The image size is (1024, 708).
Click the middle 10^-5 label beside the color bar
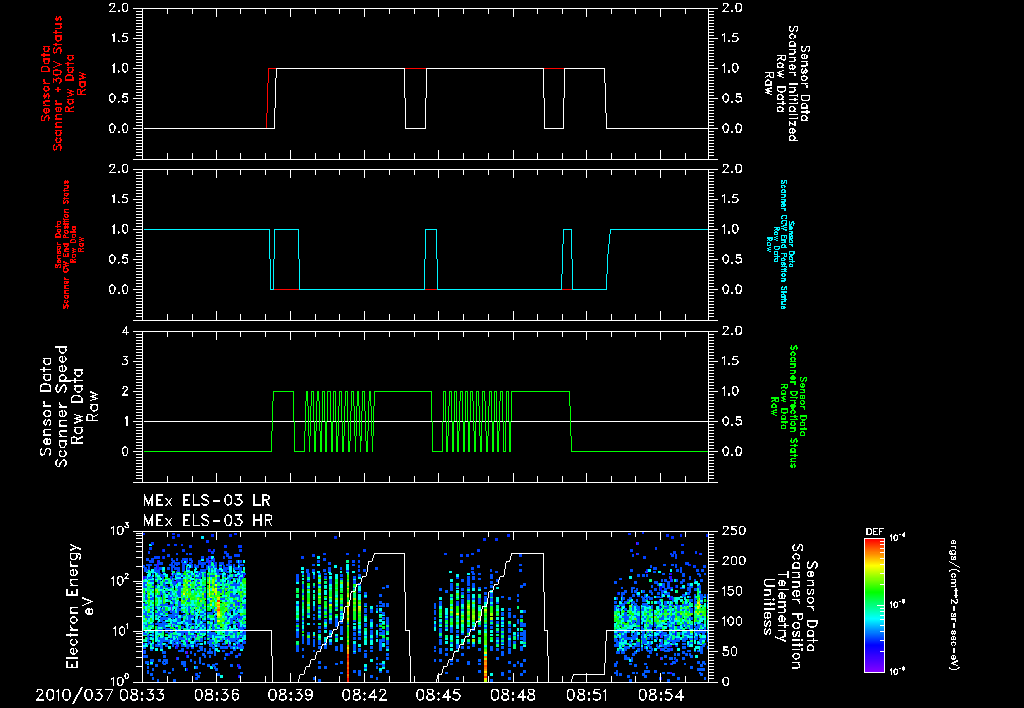[x=898, y=604]
